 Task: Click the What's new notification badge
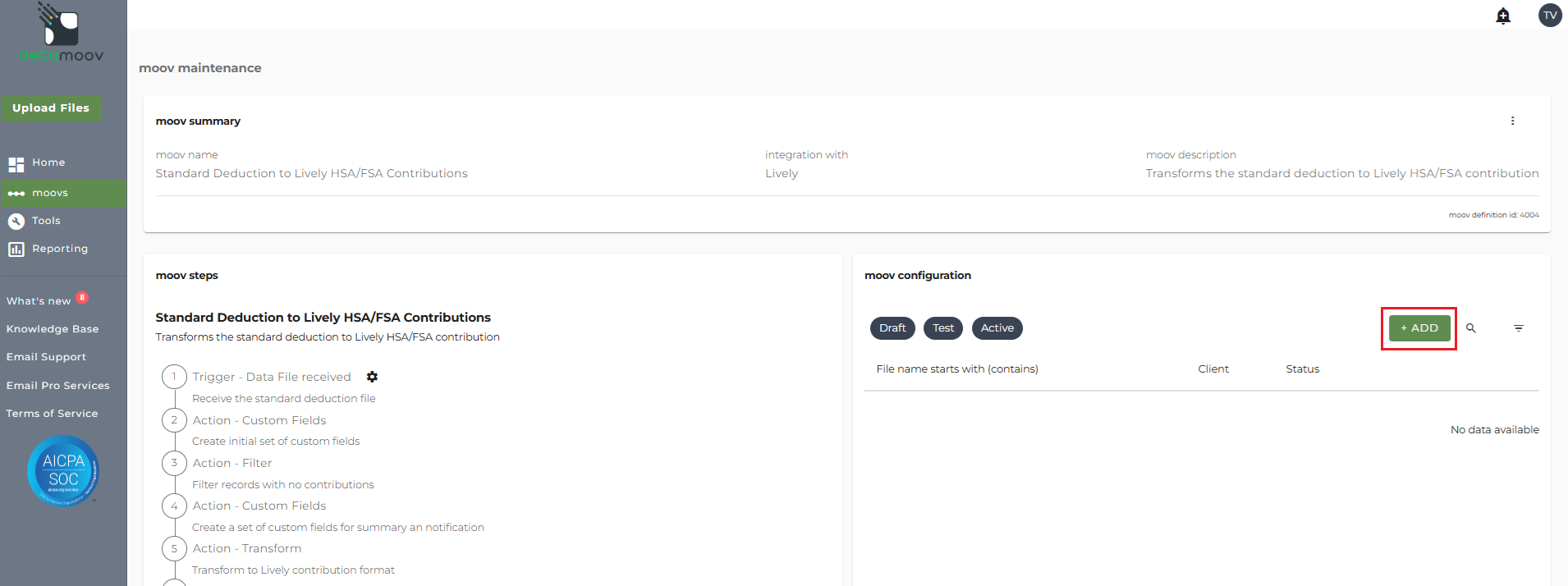point(82,297)
